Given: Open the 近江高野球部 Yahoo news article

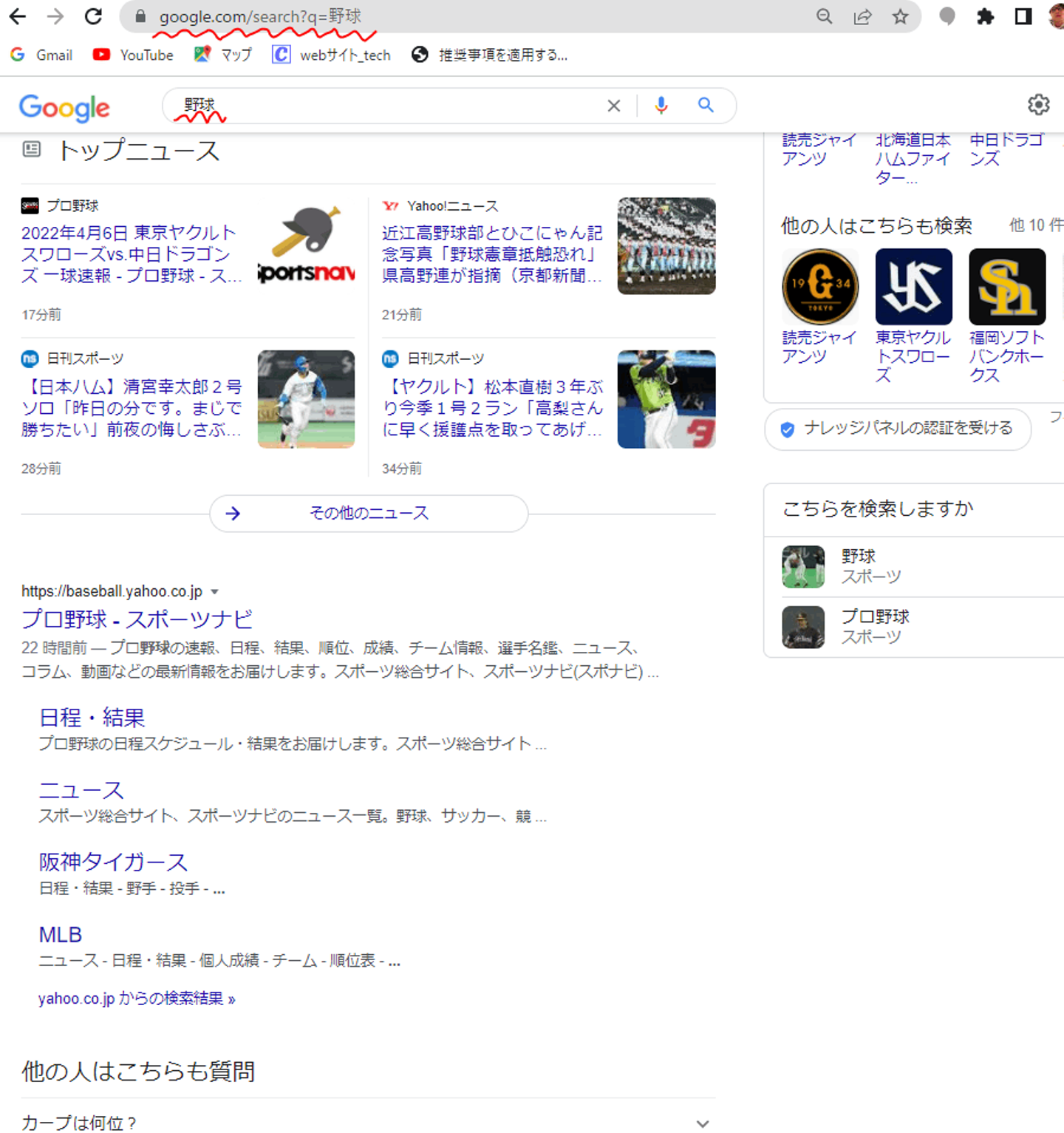Looking at the screenshot, I should [492, 254].
